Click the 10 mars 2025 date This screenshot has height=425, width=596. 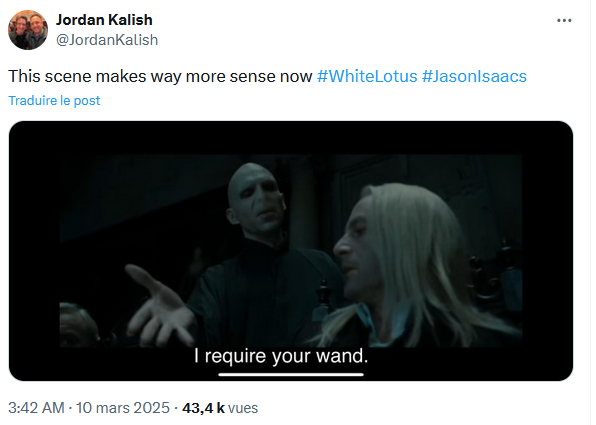[123, 408]
